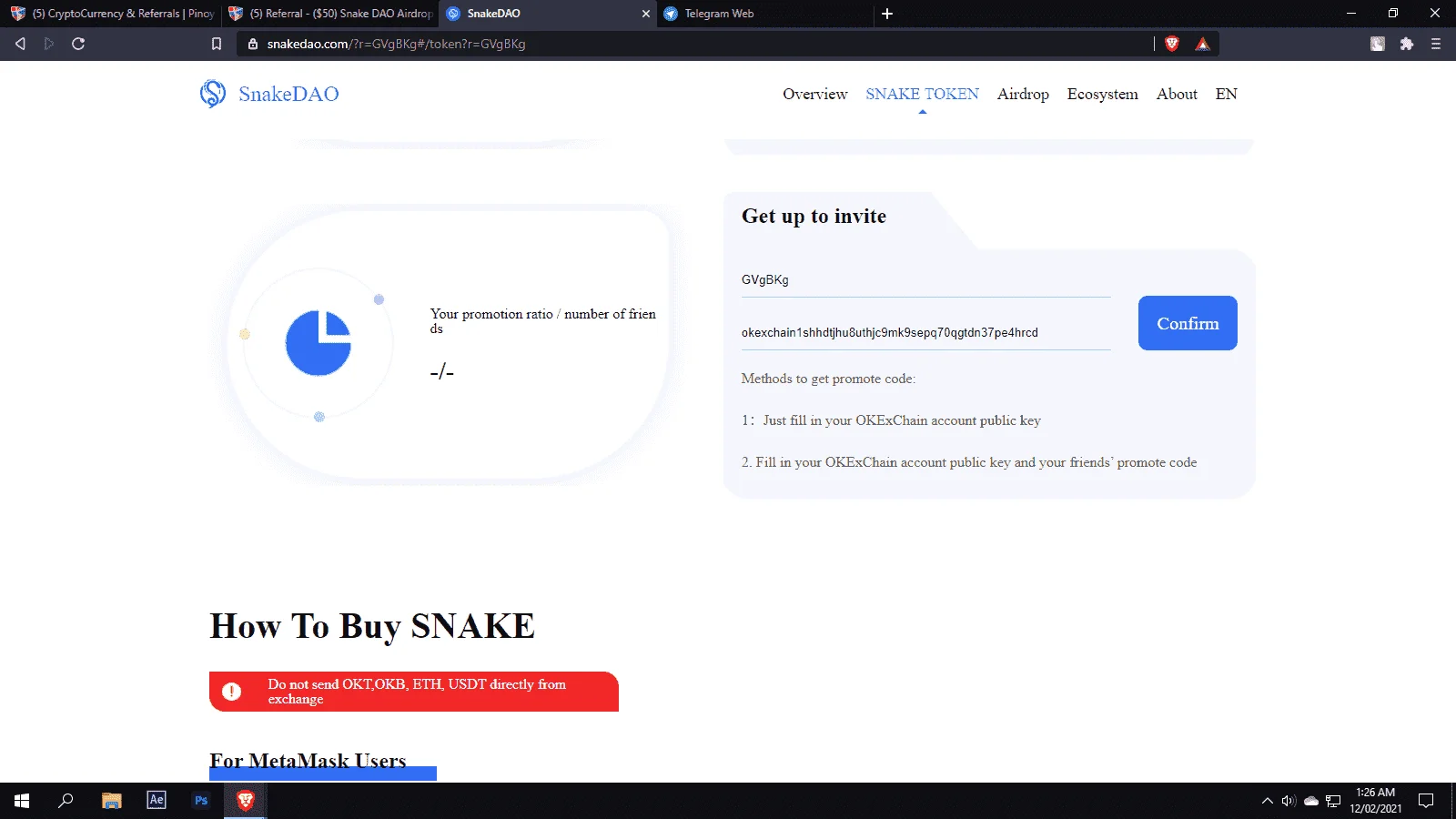The height and width of the screenshot is (819, 1456).
Task: Open Windows search from the taskbar
Action: 66,801
